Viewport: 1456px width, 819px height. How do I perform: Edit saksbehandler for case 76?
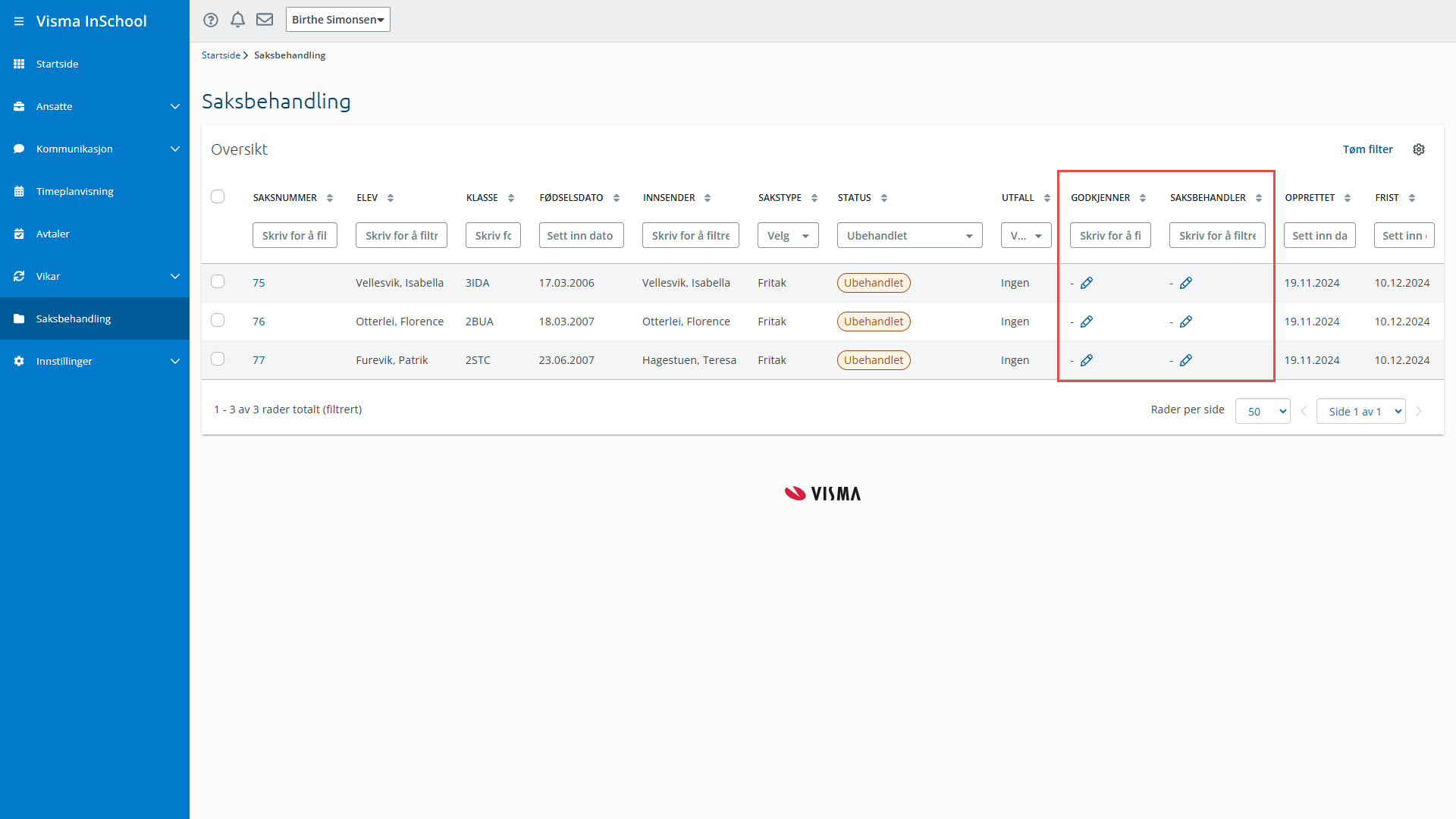(1186, 322)
